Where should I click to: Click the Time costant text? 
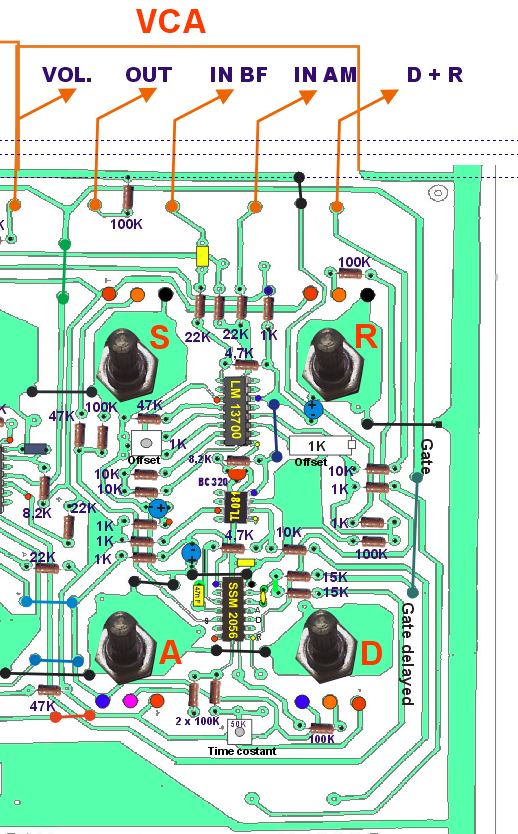(x=242, y=751)
